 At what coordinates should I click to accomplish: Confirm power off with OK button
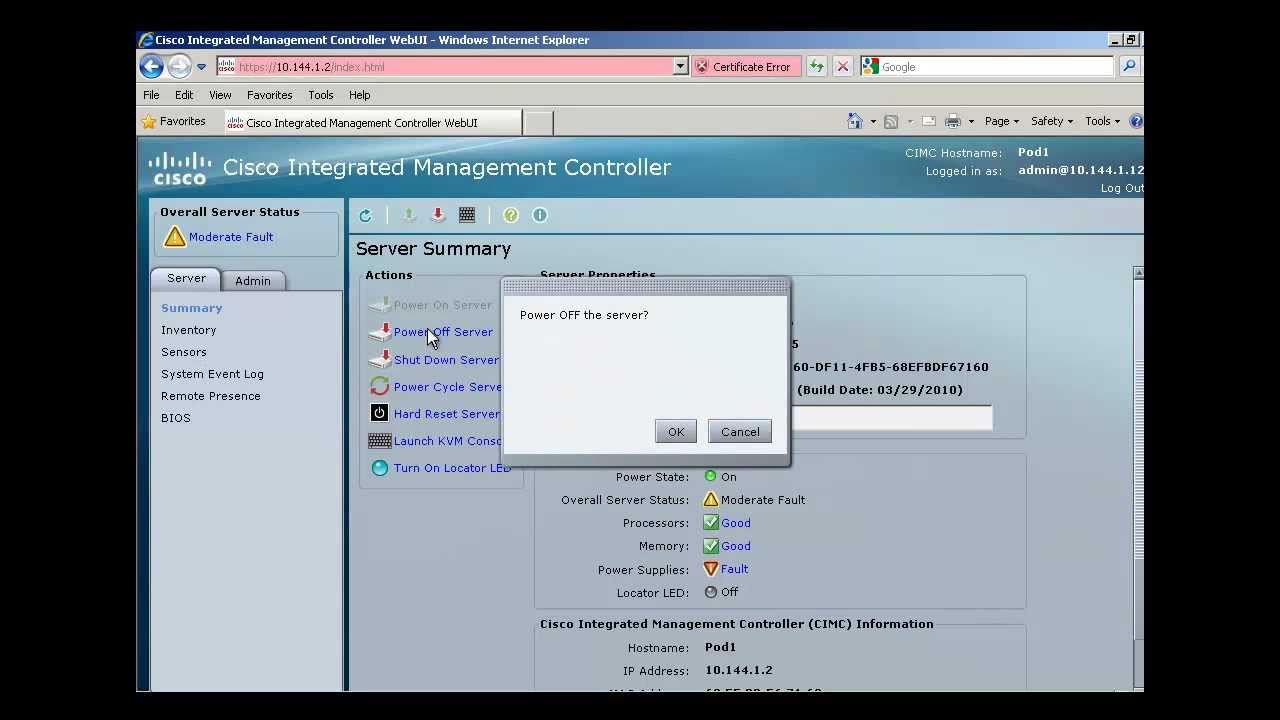tap(676, 432)
